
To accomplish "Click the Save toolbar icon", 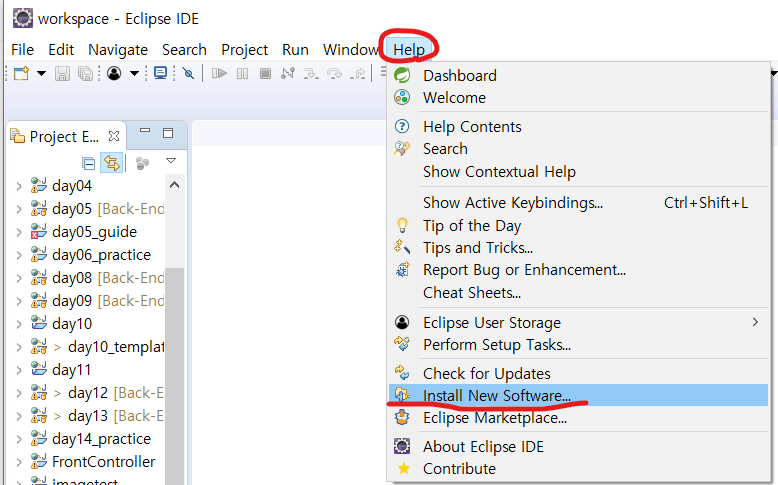I will click(62, 74).
